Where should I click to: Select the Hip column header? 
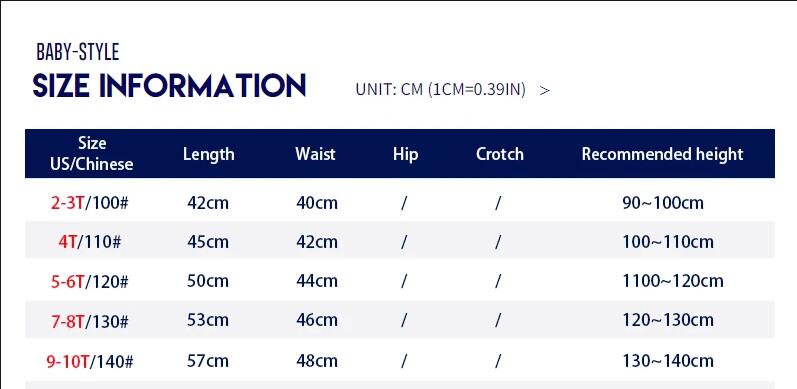coord(406,154)
